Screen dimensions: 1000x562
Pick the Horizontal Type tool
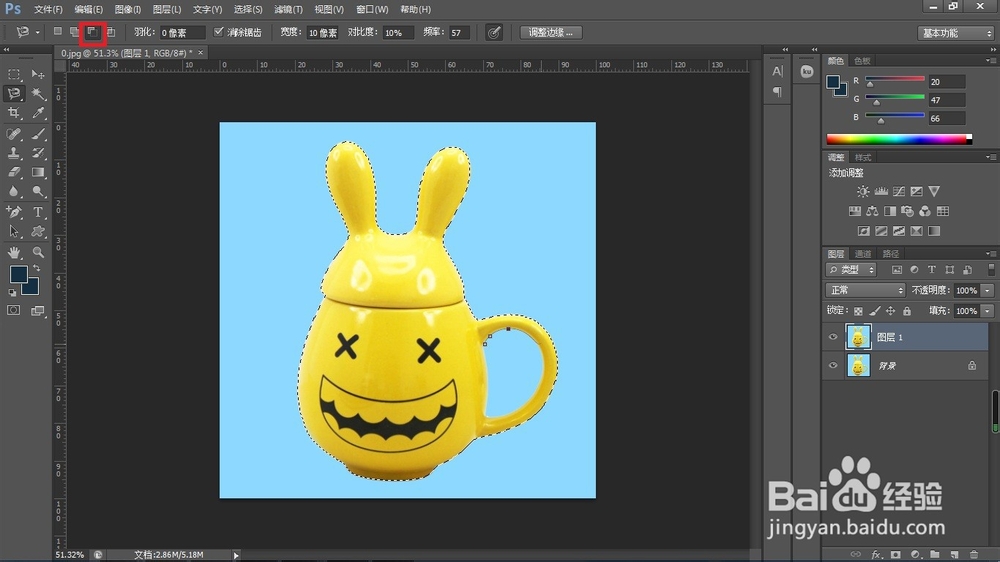point(39,212)
